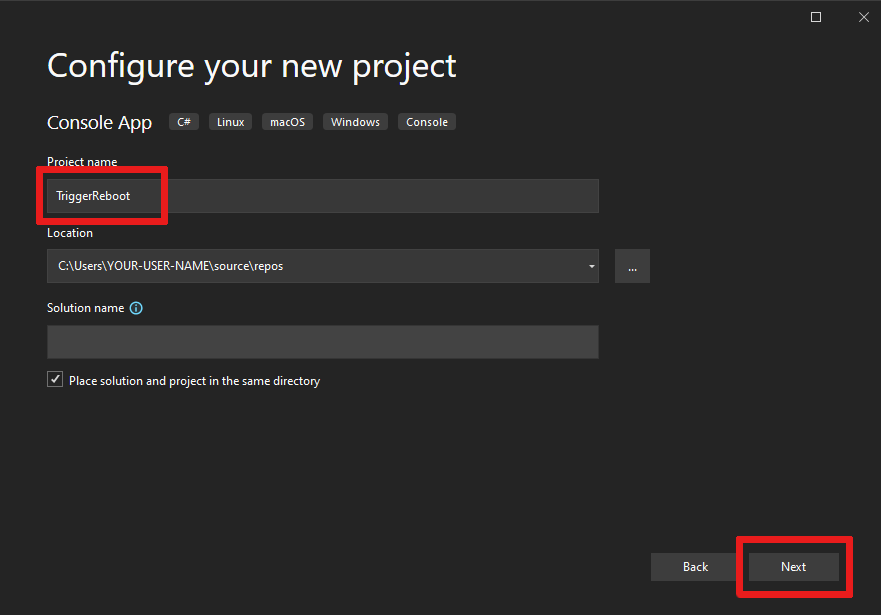Uncheck Place solution and project in same directory
The image size is (881, 615).
tap(55, 379)
